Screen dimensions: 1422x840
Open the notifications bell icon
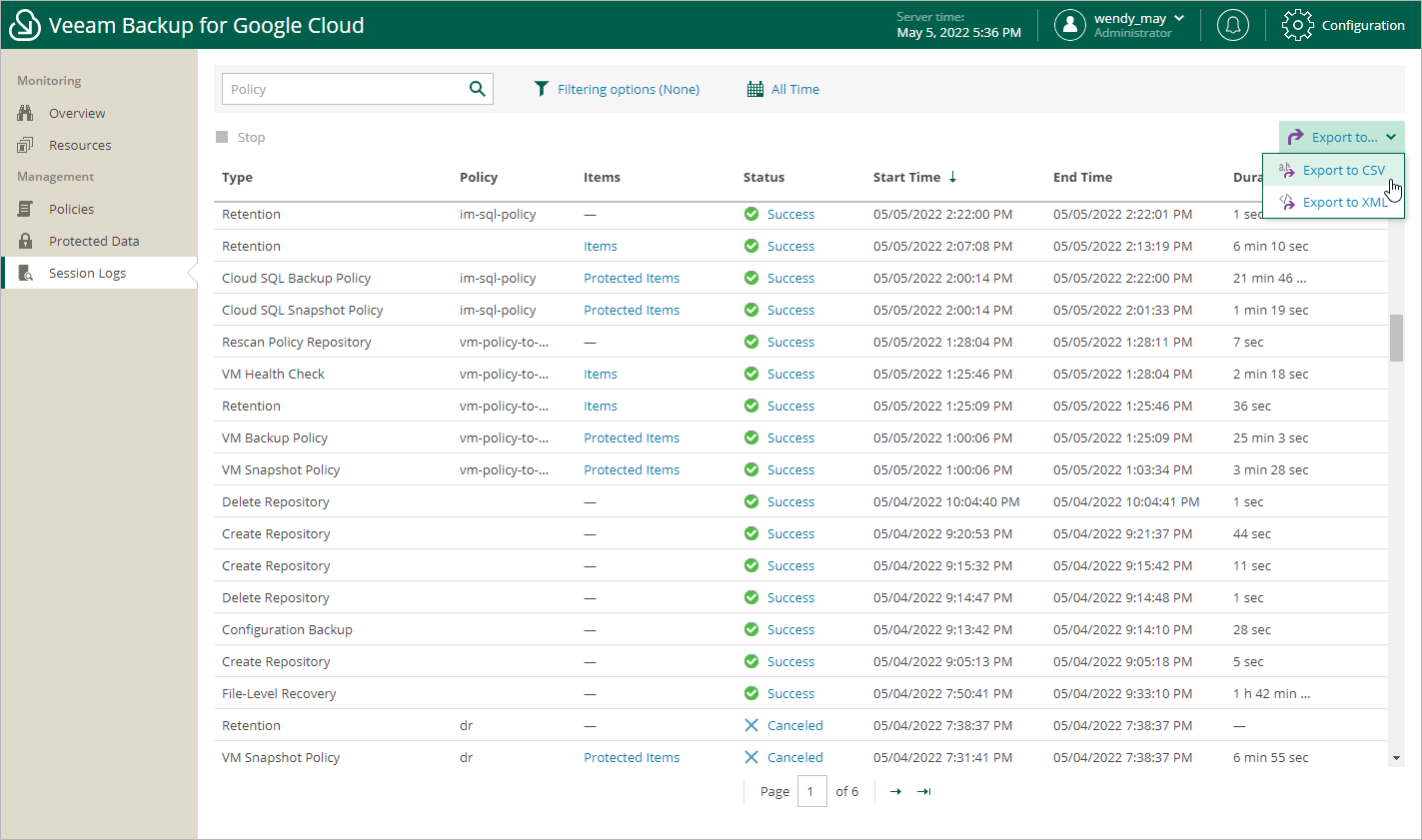pyautogui.click(x=1232, y=25)
